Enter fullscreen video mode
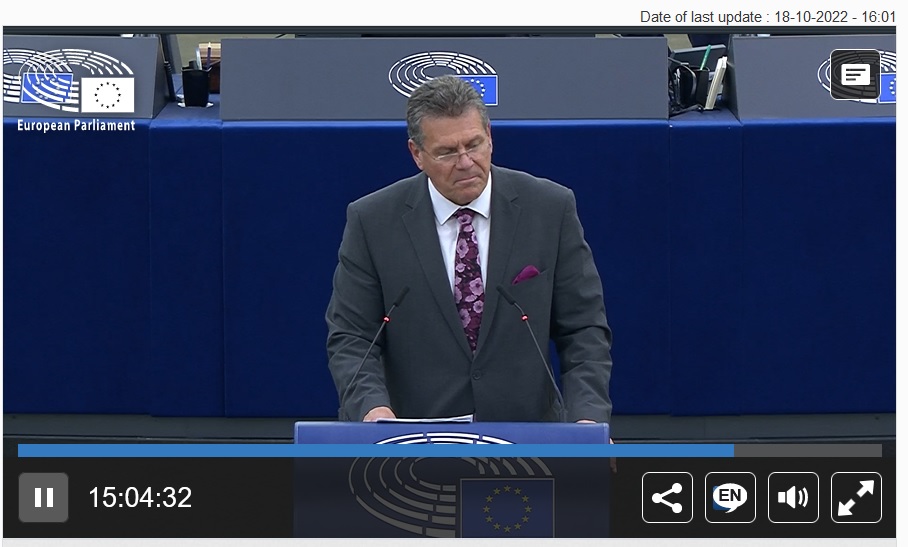The height and width of the screenshot is (547, 908). pyautogui.click(x=856, y=497)
